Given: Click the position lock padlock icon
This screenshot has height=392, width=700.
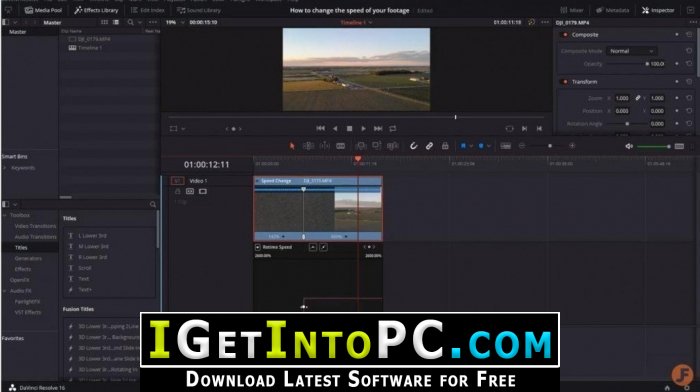Looking at the screenshot, I should coord(445,146).
